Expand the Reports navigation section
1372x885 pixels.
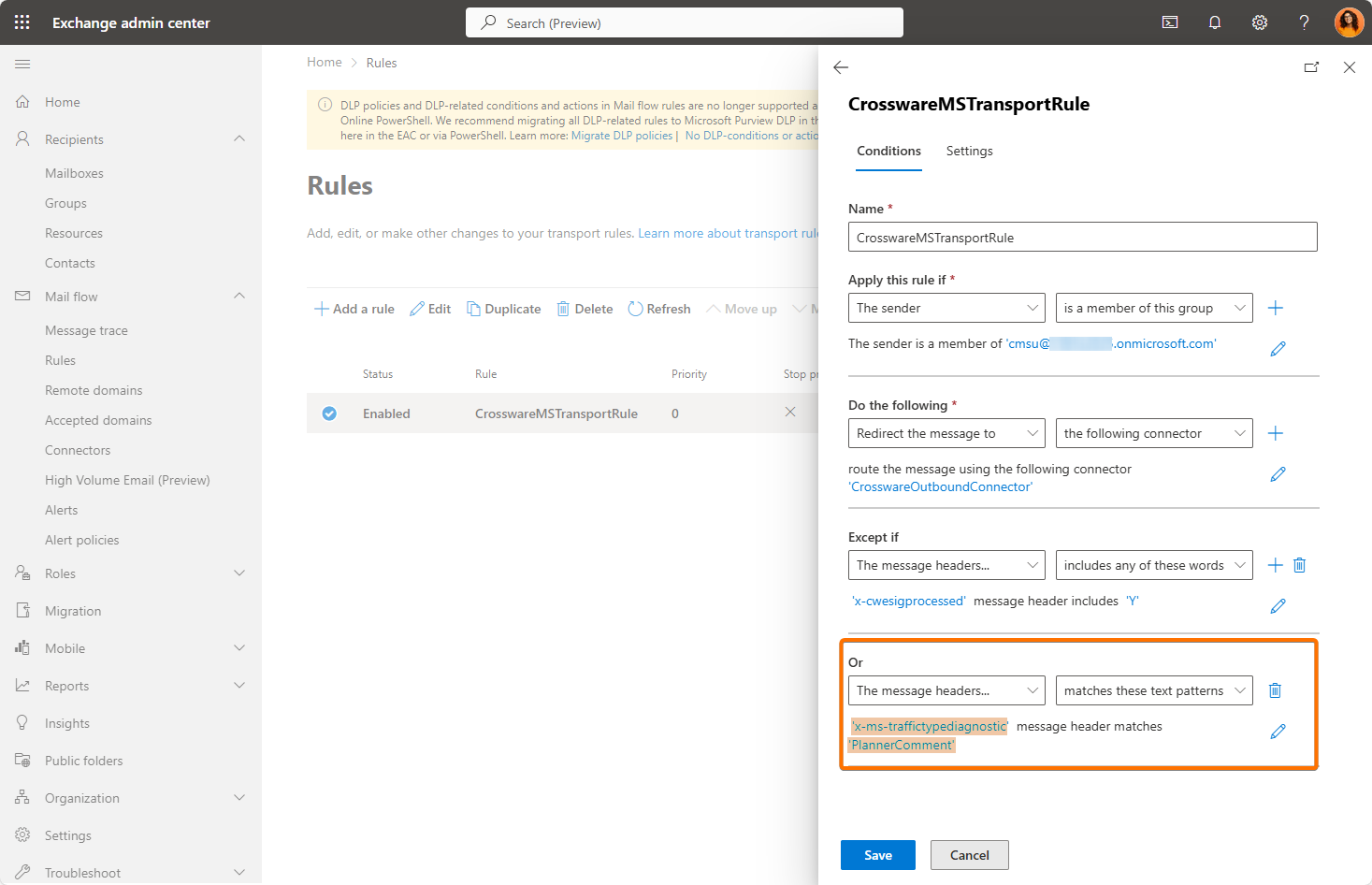[x=239, y=686]
